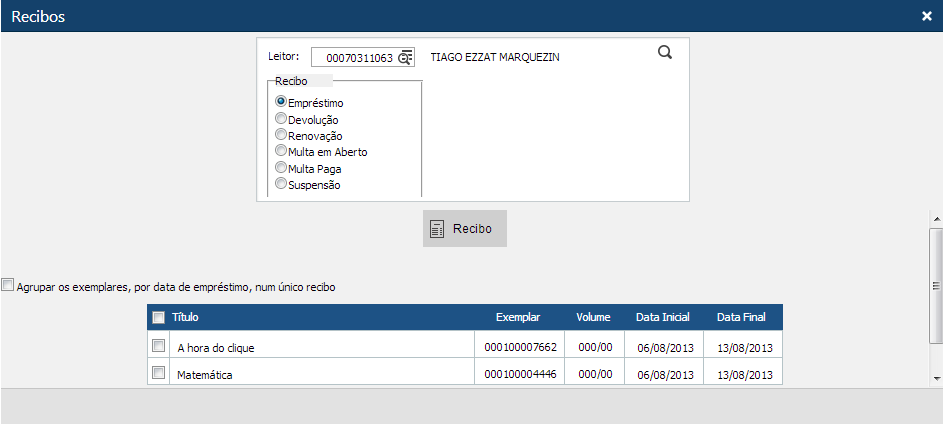Toggle the select-all checkbox in table header

click(x=158, y=318)
